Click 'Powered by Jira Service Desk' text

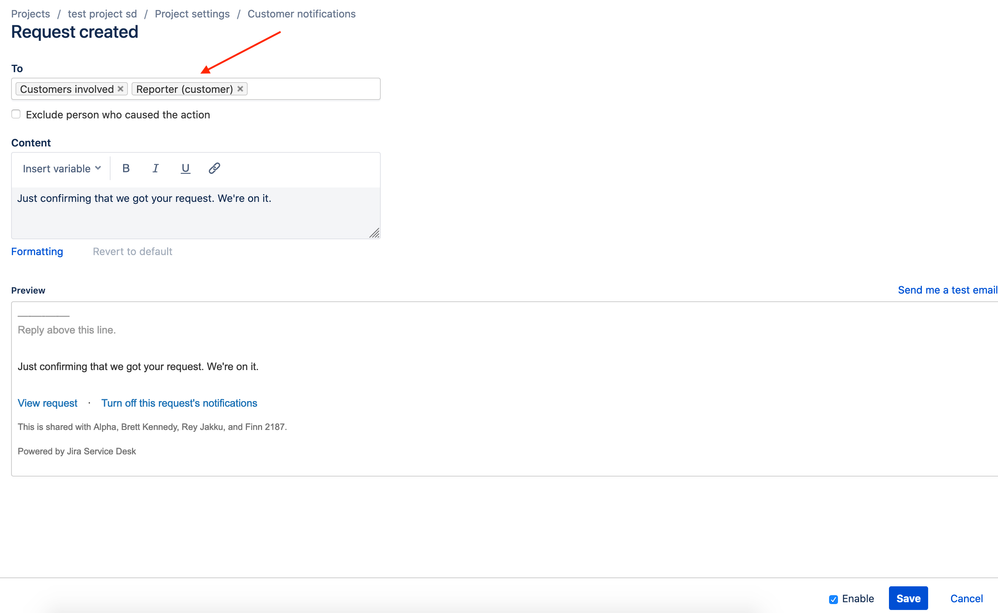[77, 451]
